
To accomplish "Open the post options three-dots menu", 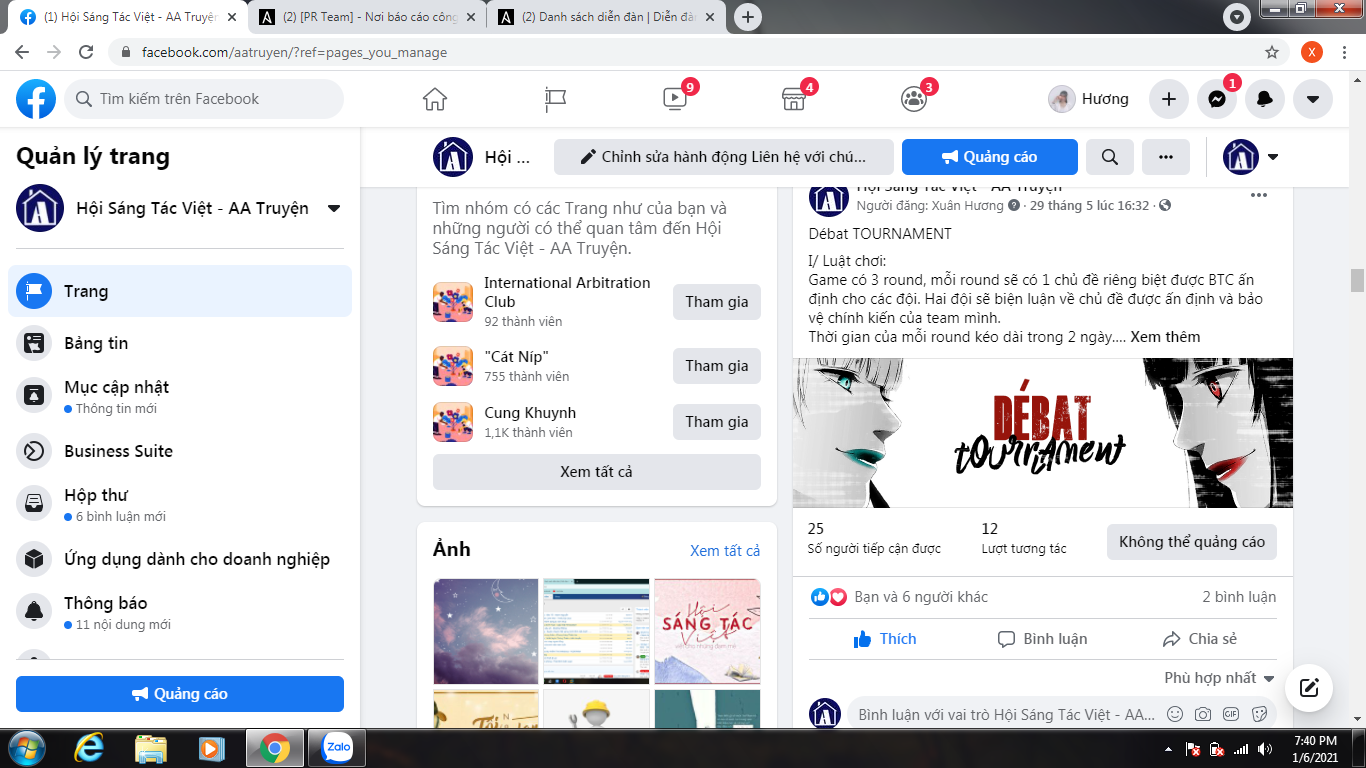I will pos(1259,195).
